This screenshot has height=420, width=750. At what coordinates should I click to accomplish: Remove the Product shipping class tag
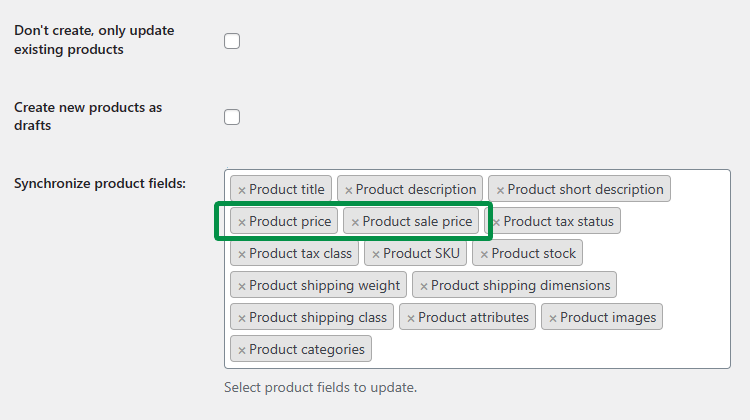point(242,318)
